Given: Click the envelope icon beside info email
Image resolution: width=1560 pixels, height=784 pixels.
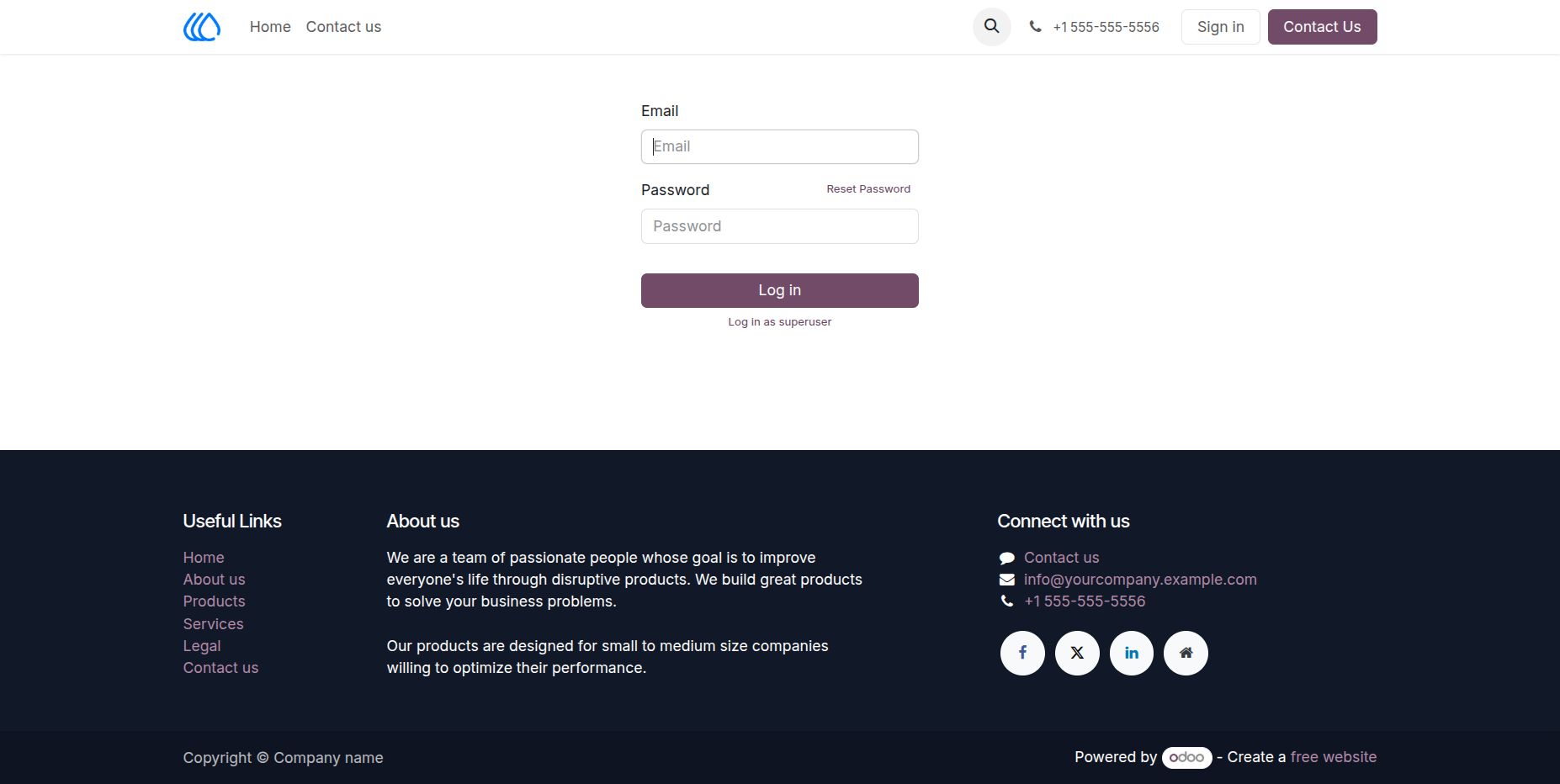Looking at the screenshot, I should coord(1006,580).
